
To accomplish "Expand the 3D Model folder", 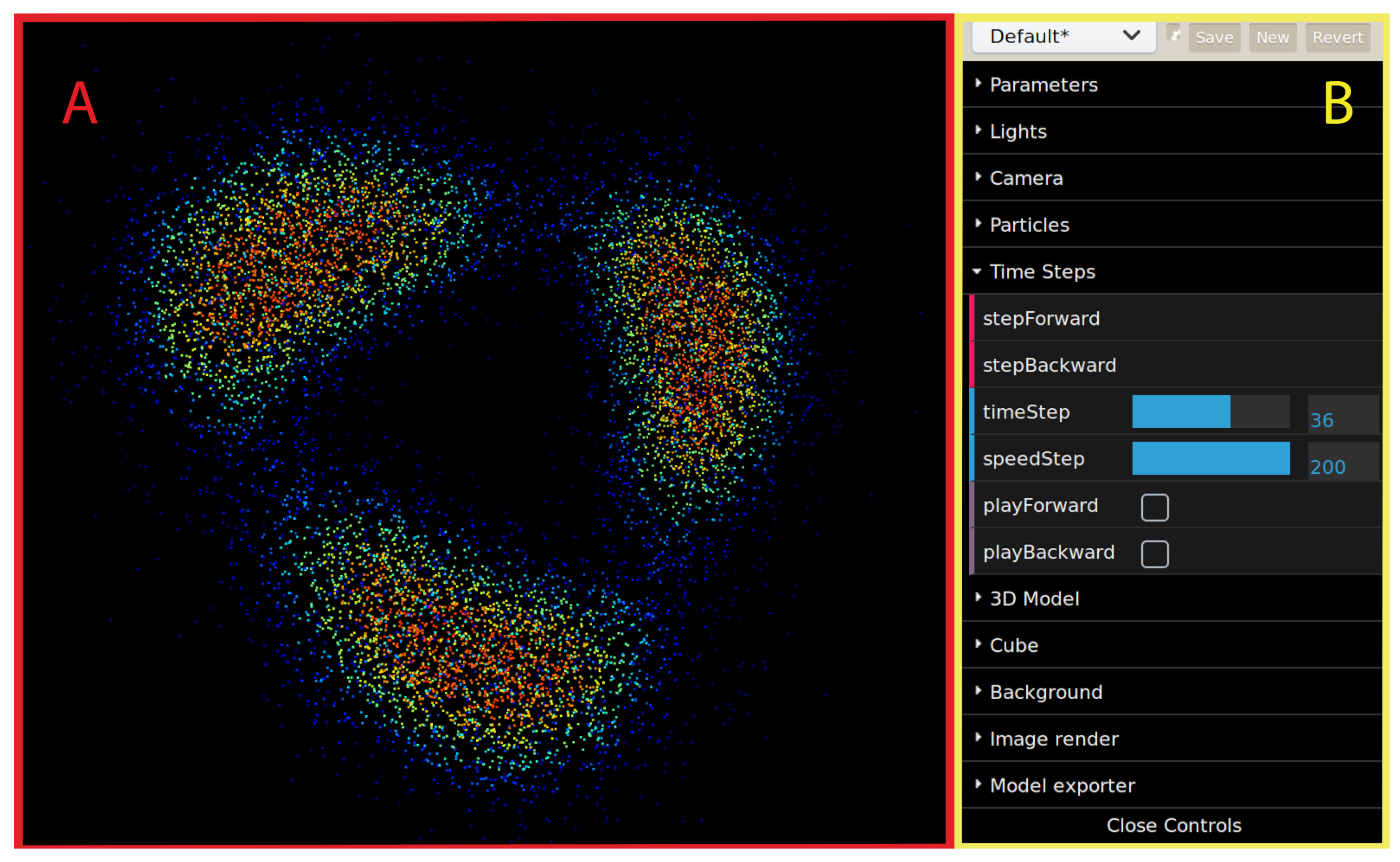I will pos(1034,598).
